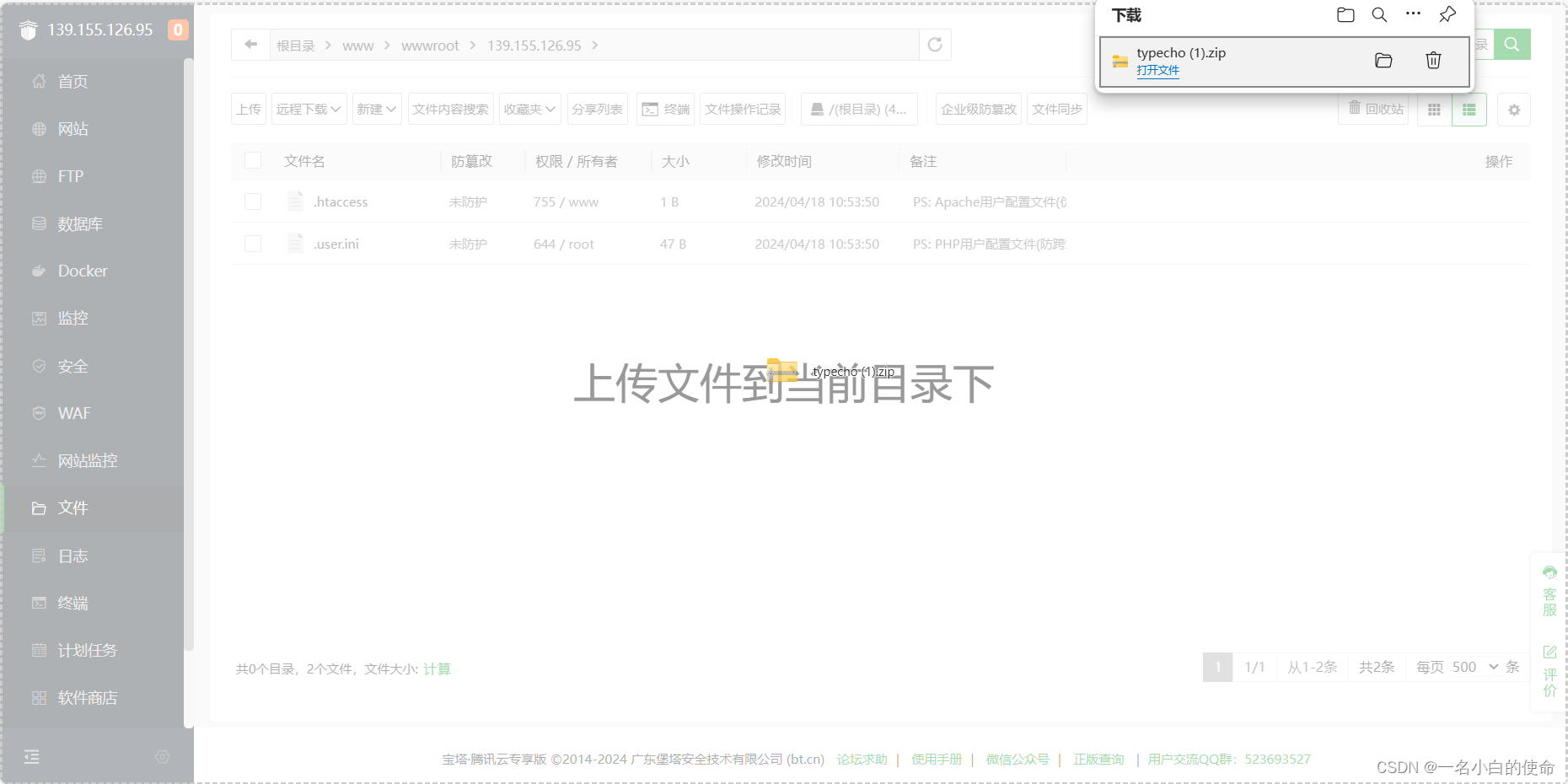
Task: Expand the 远程下载 dropdown
Action: (x=309, y=109)
